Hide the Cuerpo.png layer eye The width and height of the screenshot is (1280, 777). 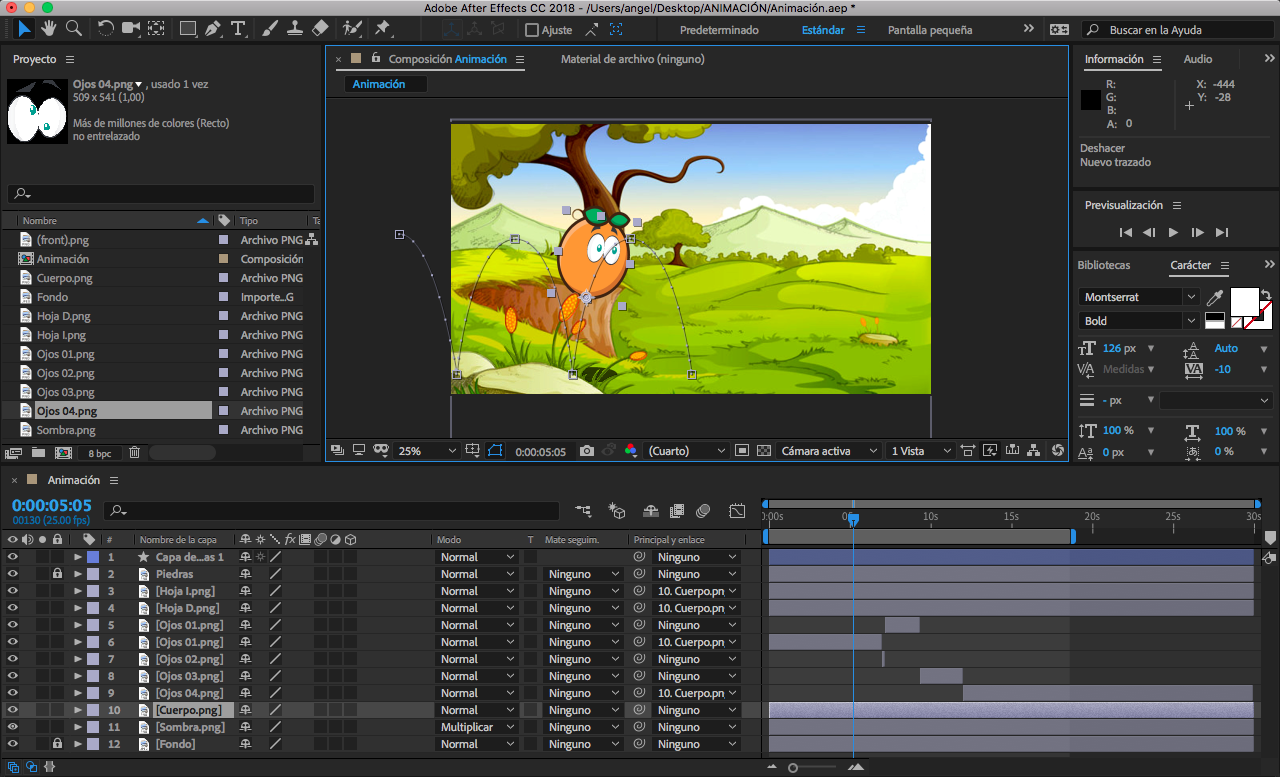coord(13,710)
